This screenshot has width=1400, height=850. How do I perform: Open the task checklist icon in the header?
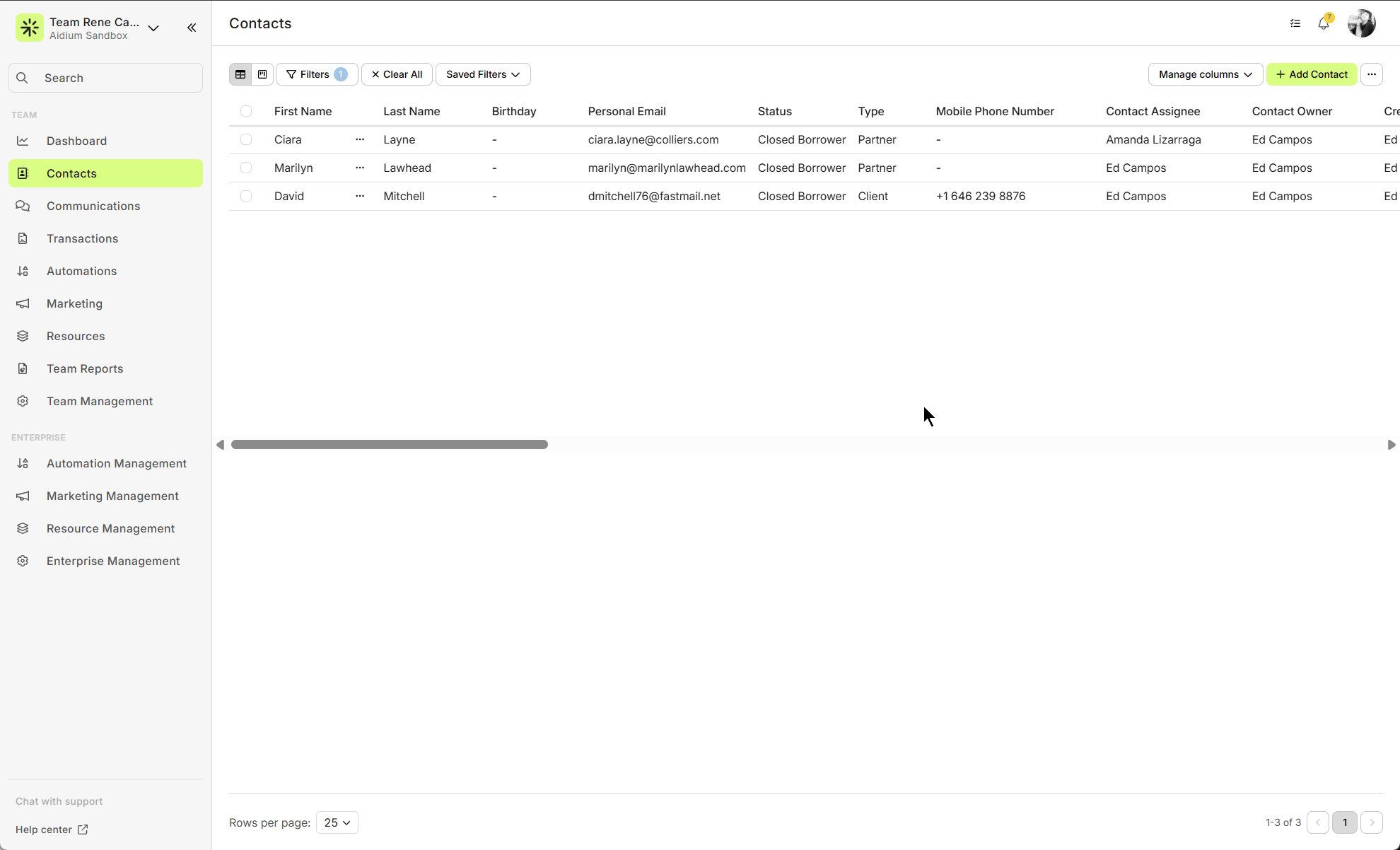[x=1295, y=23]
